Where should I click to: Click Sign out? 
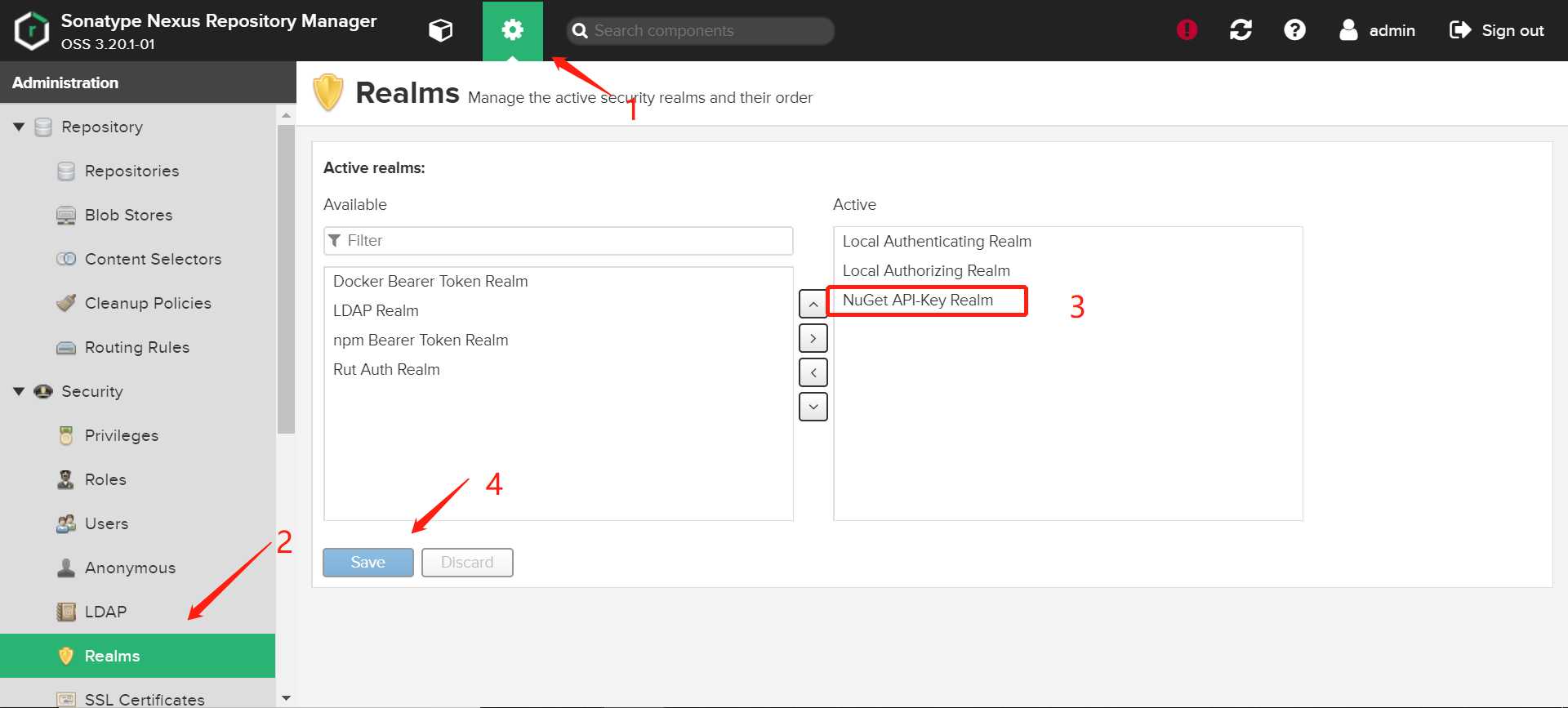point(1496,30)
